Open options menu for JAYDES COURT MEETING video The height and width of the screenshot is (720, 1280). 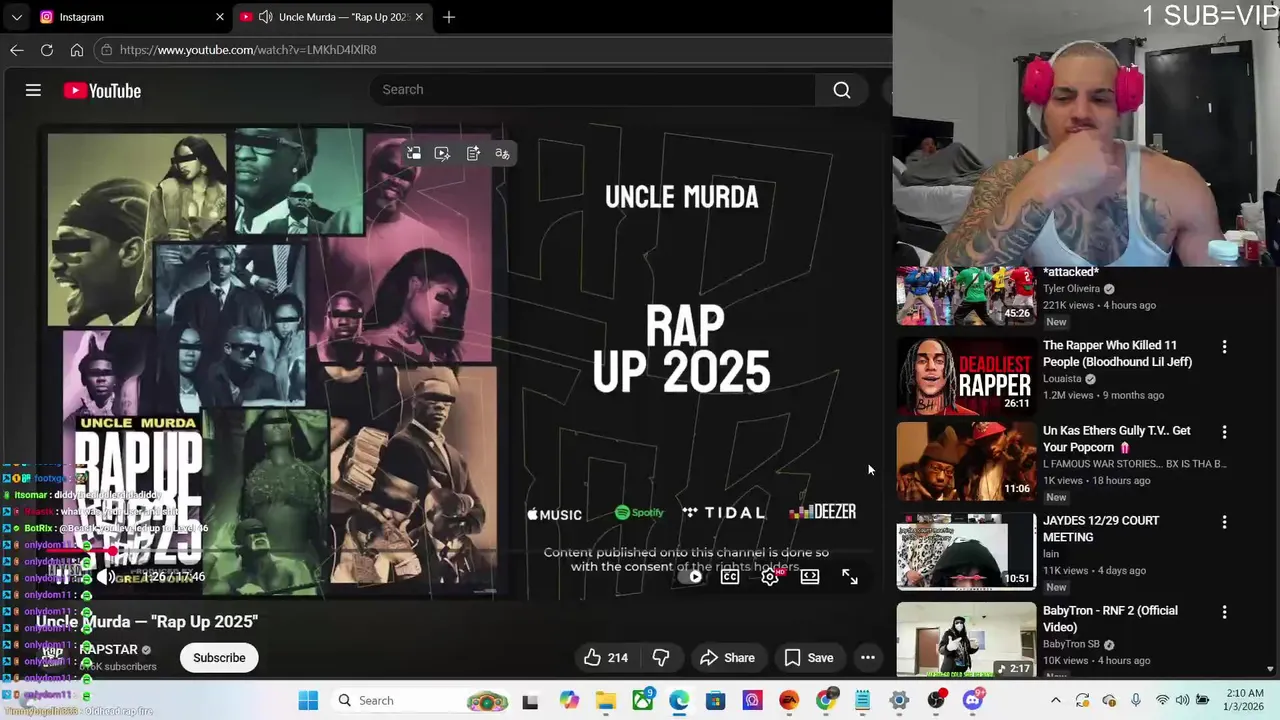pos(1224,522)
